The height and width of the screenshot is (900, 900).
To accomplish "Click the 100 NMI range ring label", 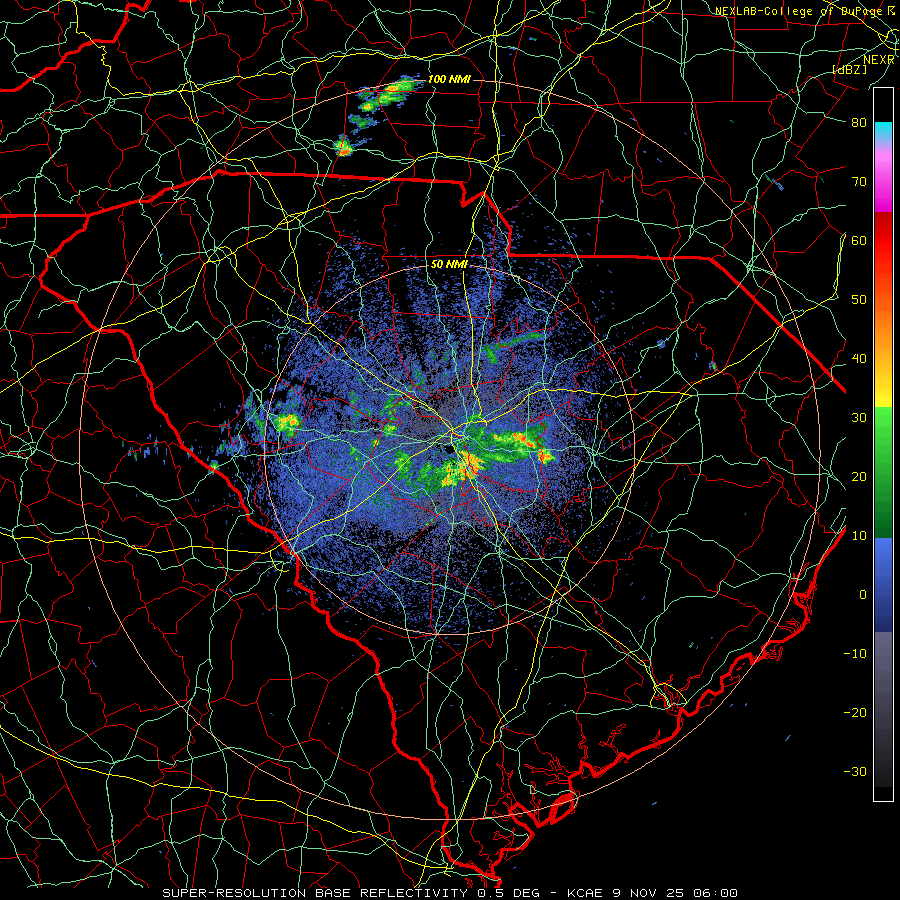I will [449, 79].
